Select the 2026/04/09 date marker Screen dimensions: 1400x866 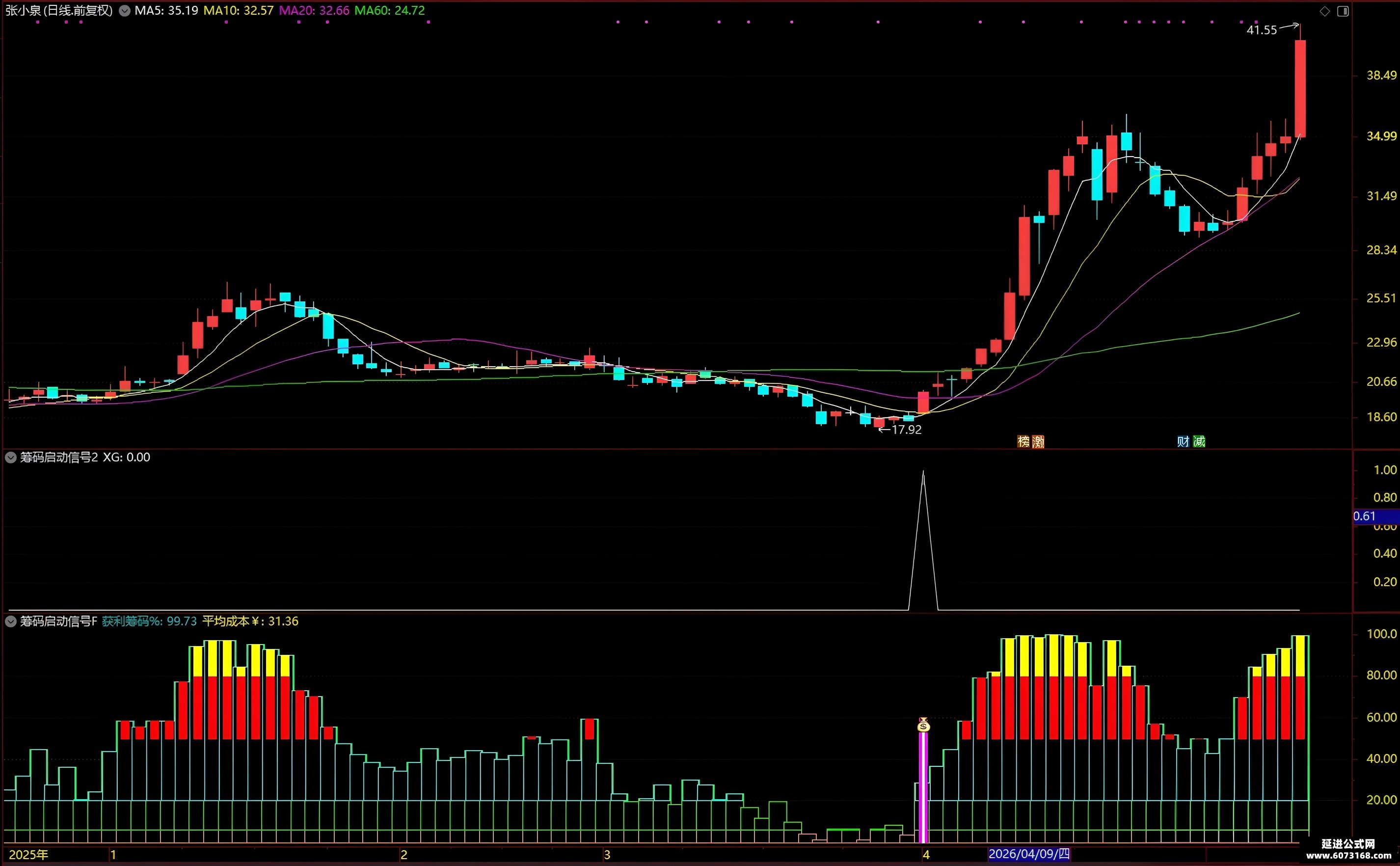[x=1029, y=854]
